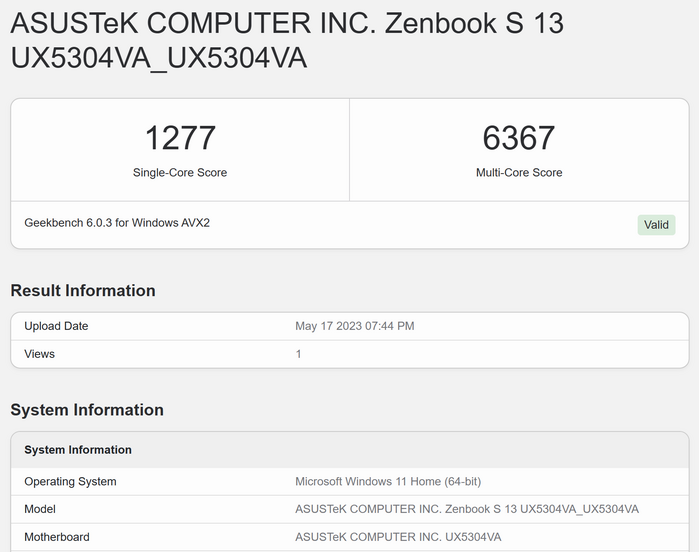
Task: Select Microsoft Windows 11 Home (64-bit) value
Action: [x=388, y=482]
